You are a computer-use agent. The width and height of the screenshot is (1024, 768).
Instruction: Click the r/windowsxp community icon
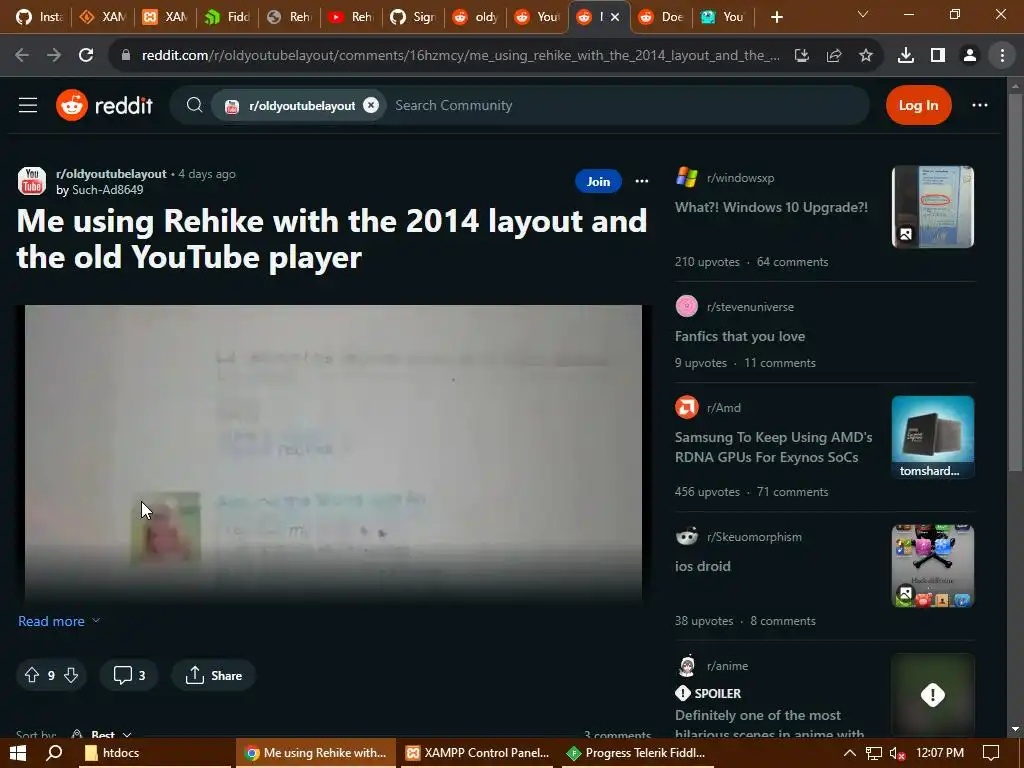pos(686,177)
